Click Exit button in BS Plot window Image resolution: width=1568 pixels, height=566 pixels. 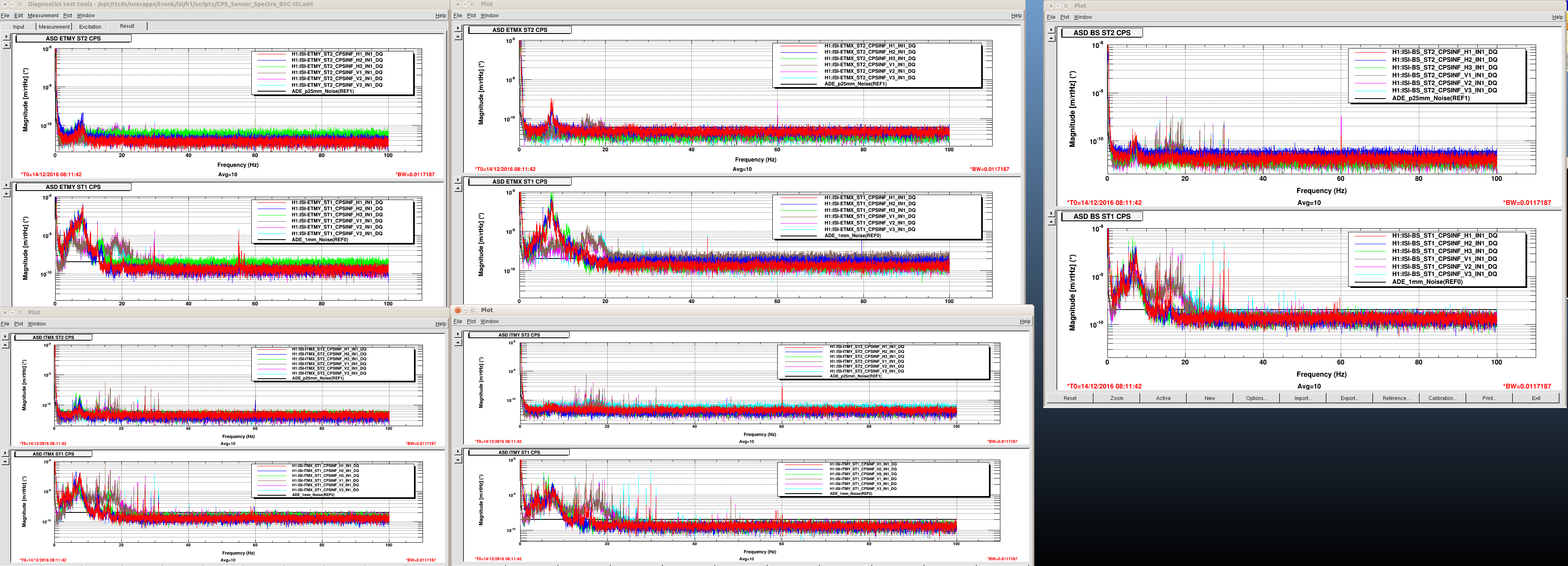tap(1536, 398)
